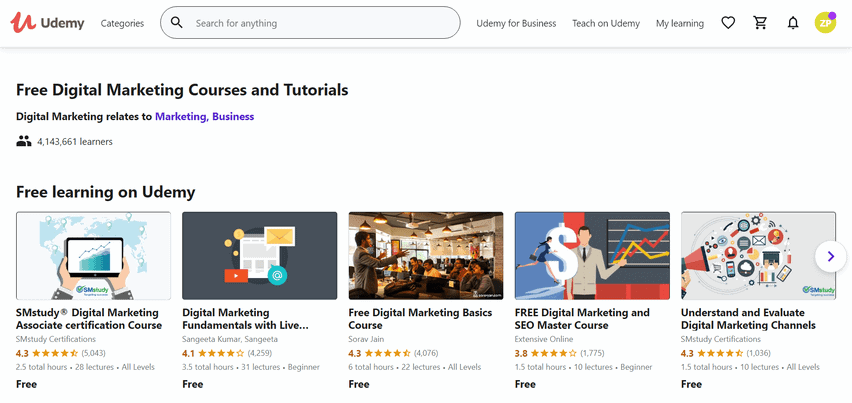Open the ZP profile avatar
852x403 pixels.
click(825, 23)
